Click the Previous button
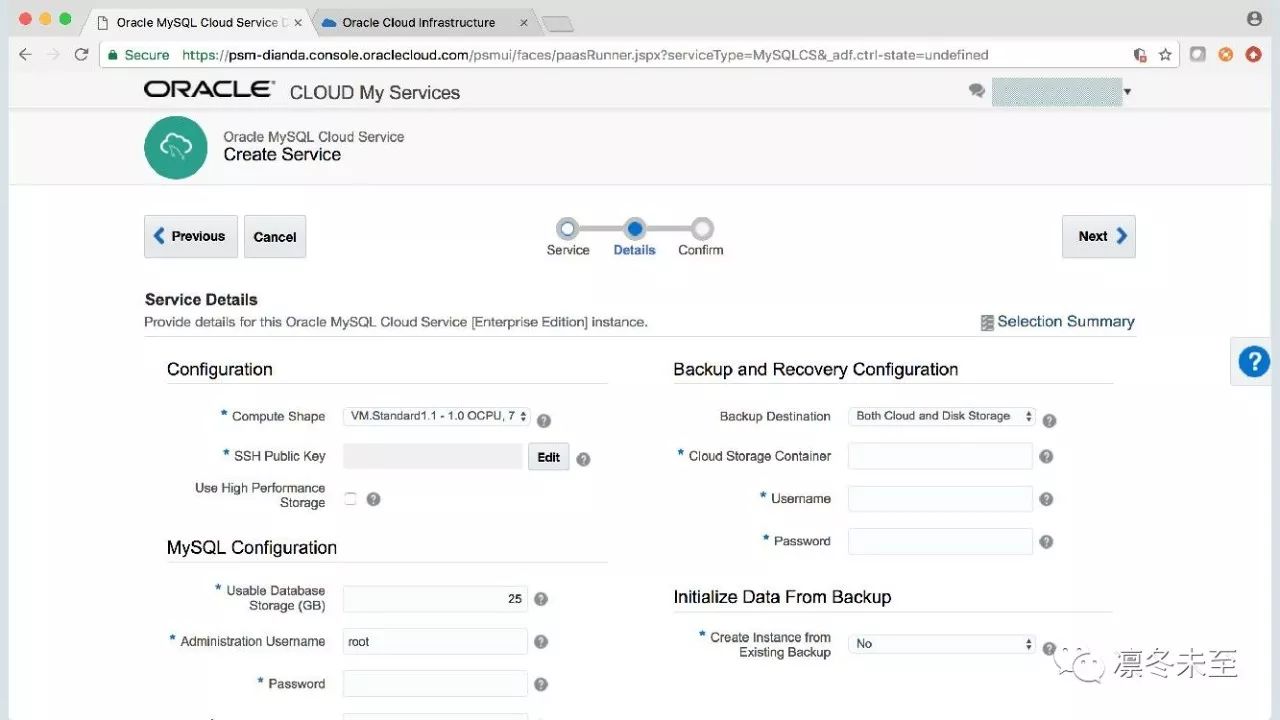The image size is (1280, 720). click(x=191, y=237)
